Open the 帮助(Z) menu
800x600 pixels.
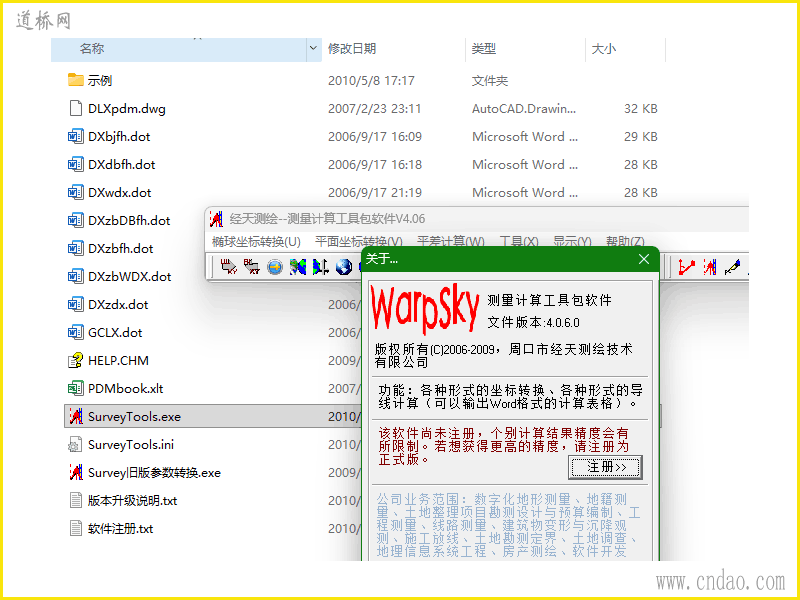pos(625,241)
